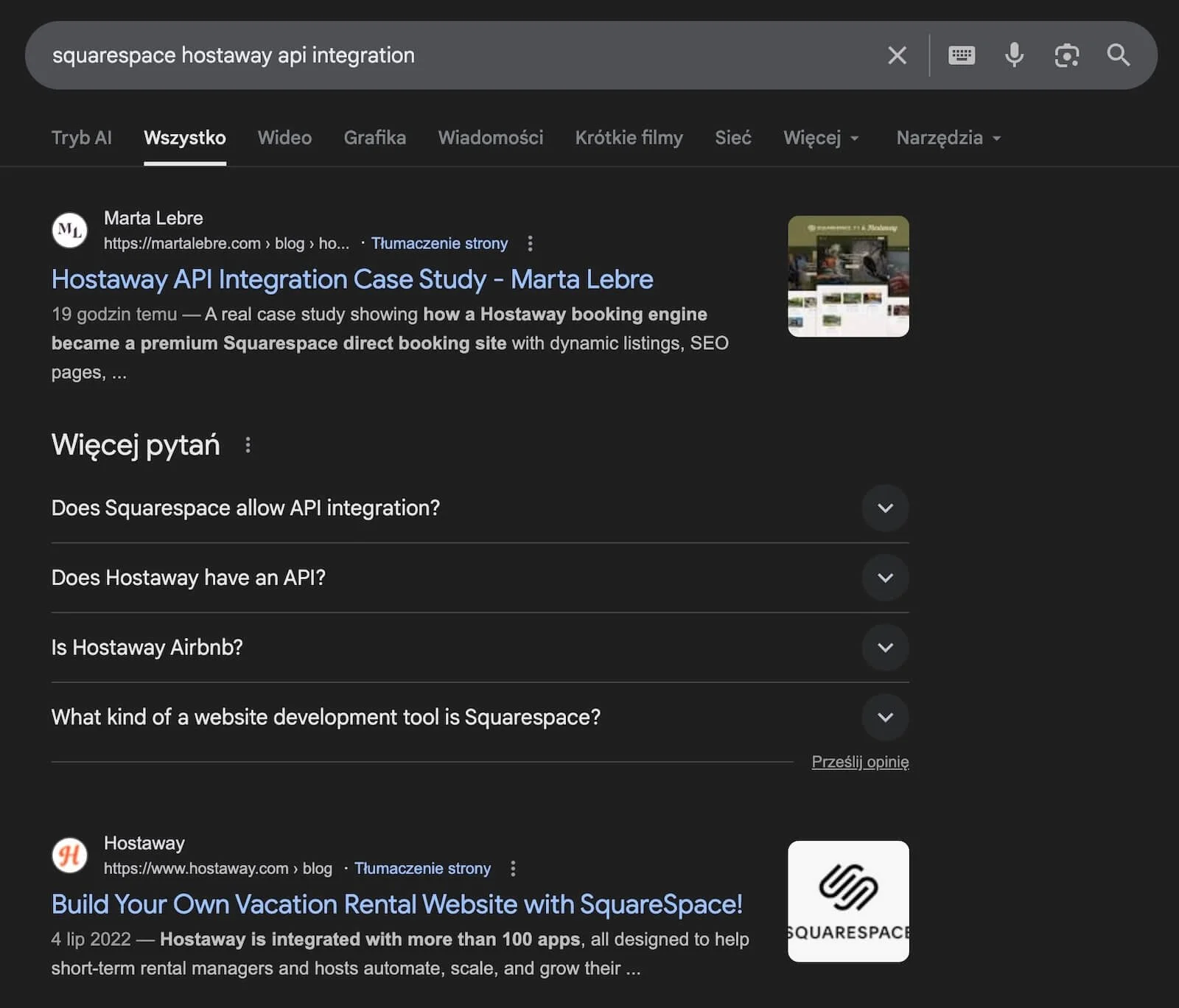
Task: Switch to the Tryb AI tab
Action: [82, 138]
